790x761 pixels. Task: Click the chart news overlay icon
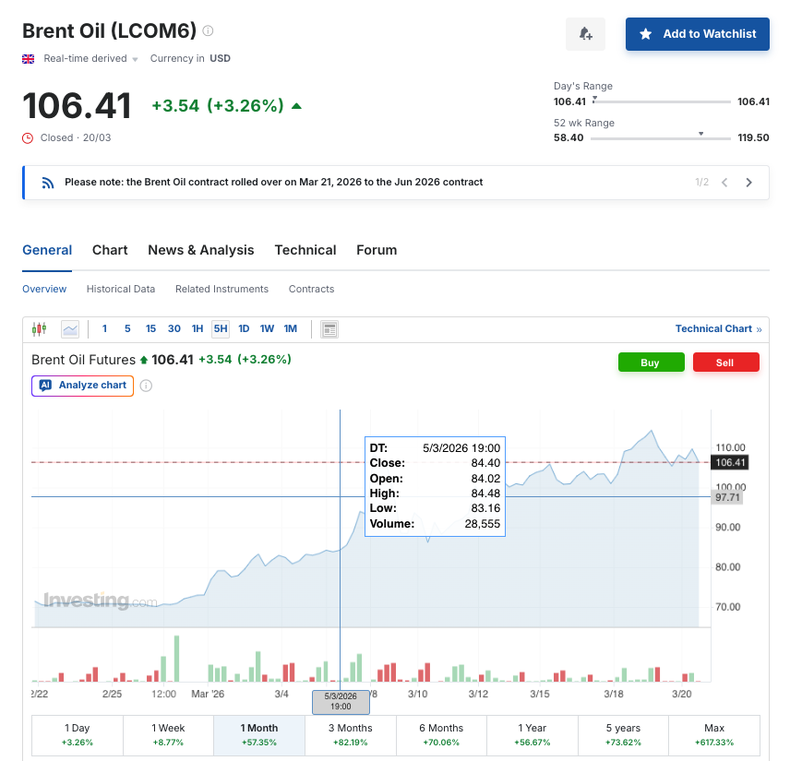pos(330,329)
